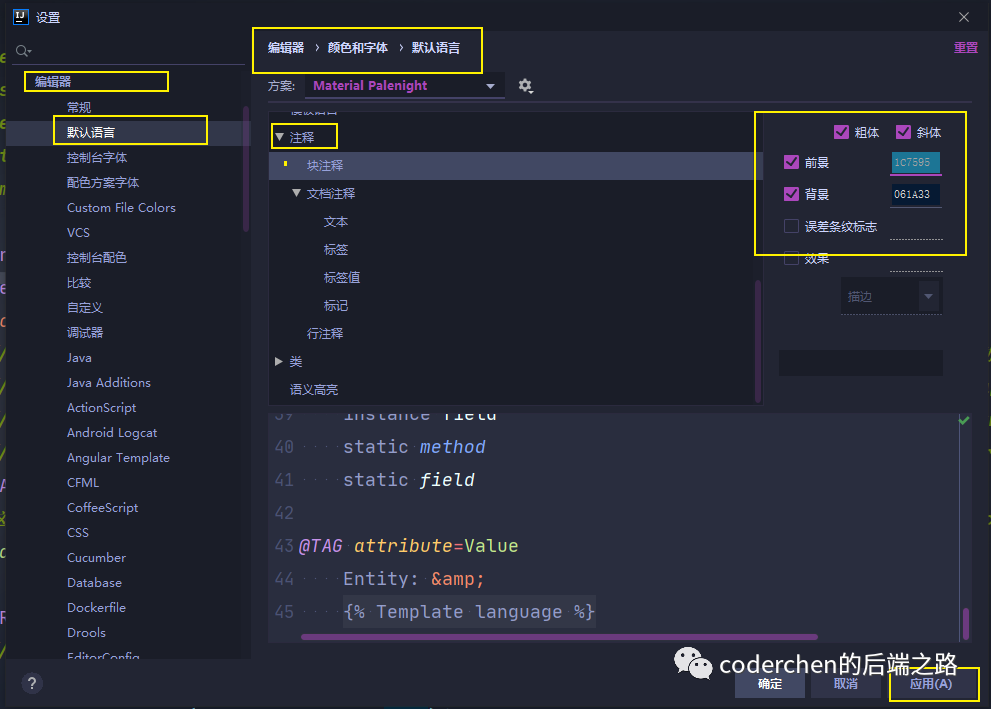The image size is (991, 709).
Task: Open Database color settings
Action: (x=94, y=583)
